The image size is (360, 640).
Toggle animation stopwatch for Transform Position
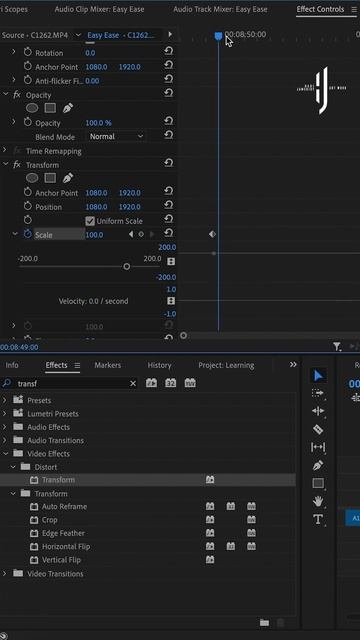(x=28, y=206)
